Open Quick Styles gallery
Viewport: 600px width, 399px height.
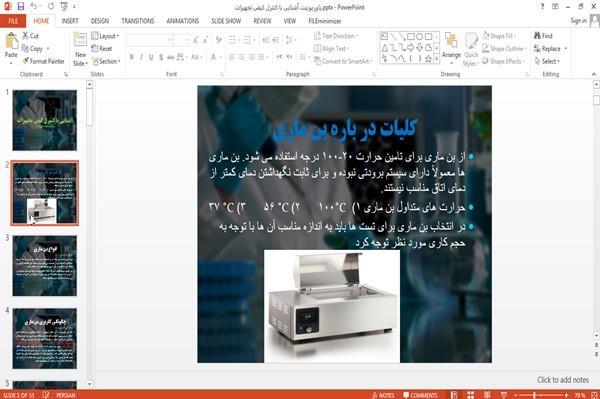(471, 49)
